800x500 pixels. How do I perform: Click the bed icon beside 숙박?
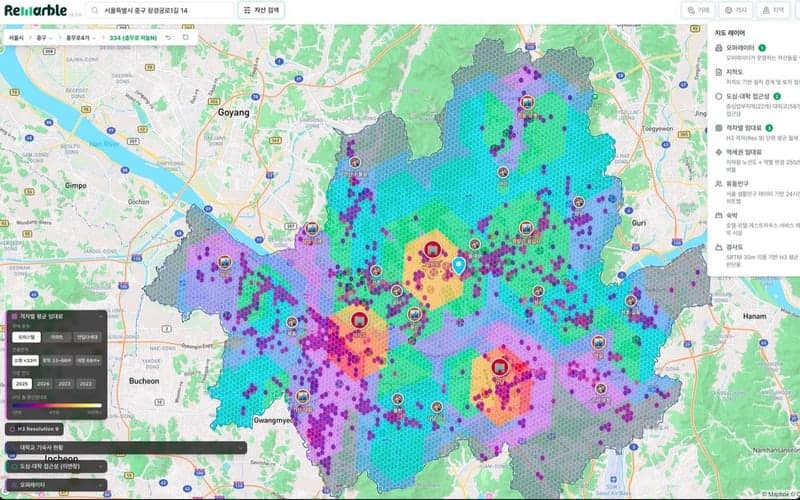point(719,215)
